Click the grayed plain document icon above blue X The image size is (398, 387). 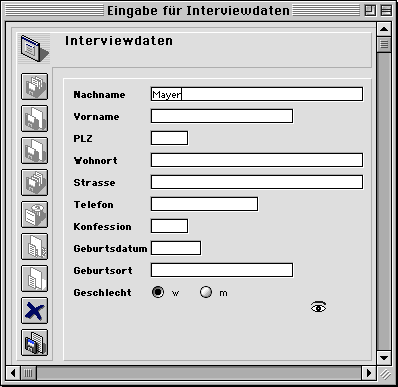pyautogui.click(x=34, y=279)
